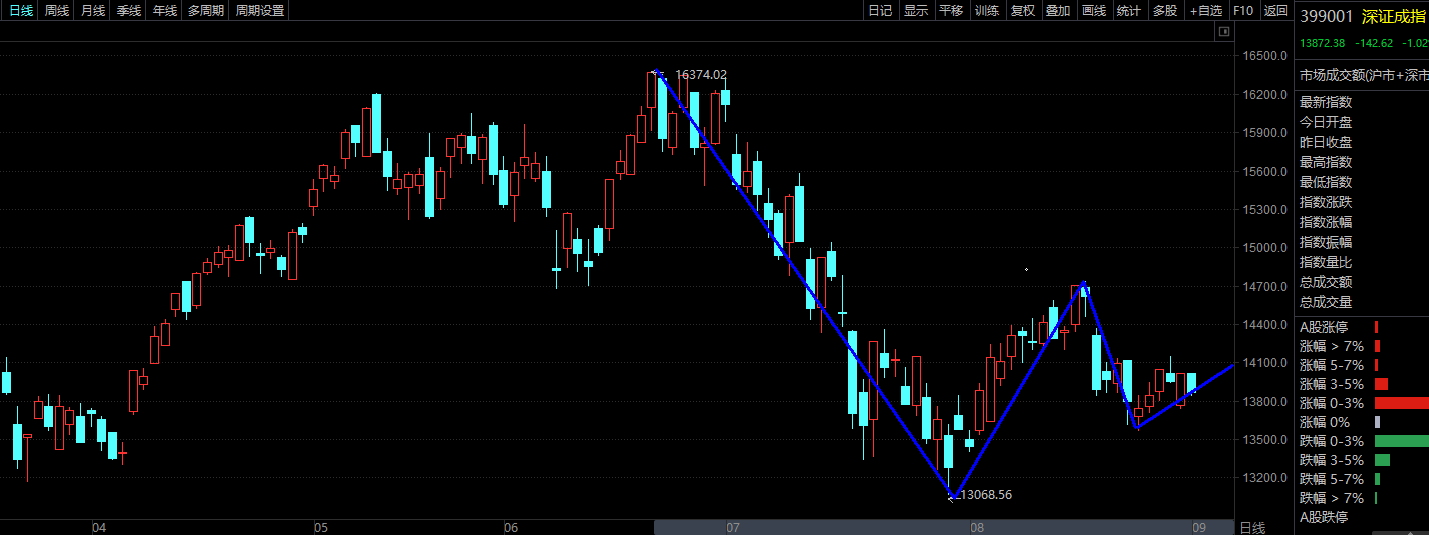Click the 04 month marker on timeline
Viewport: 1429px width, 535px height.
point(99,527)
